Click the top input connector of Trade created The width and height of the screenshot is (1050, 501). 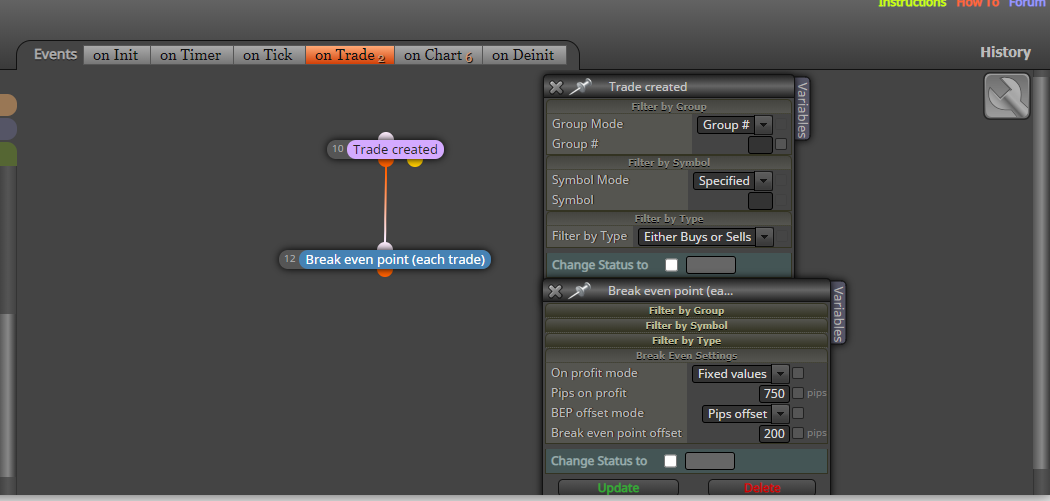(x=386, y=137)
